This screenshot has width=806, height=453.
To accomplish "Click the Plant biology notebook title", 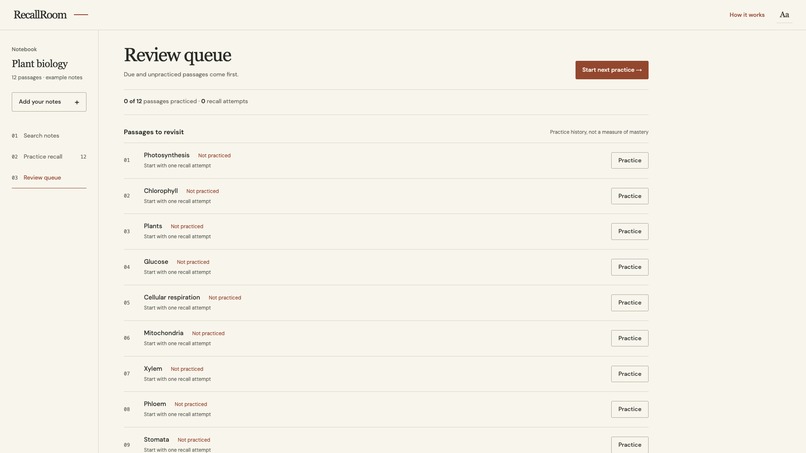I will (40, 64).
